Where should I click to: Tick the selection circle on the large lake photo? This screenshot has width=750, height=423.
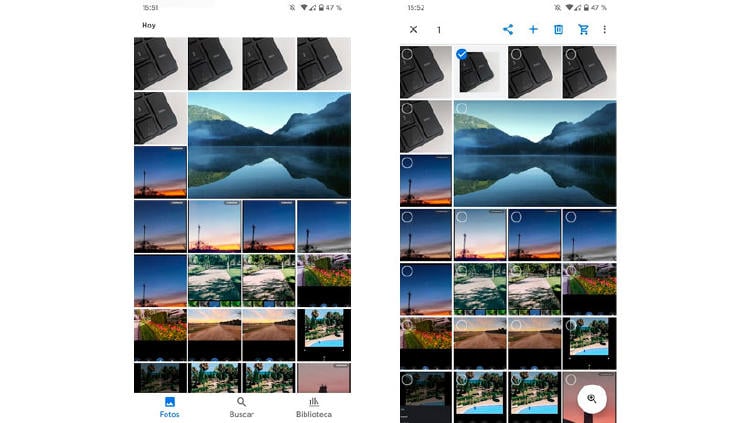462,108
